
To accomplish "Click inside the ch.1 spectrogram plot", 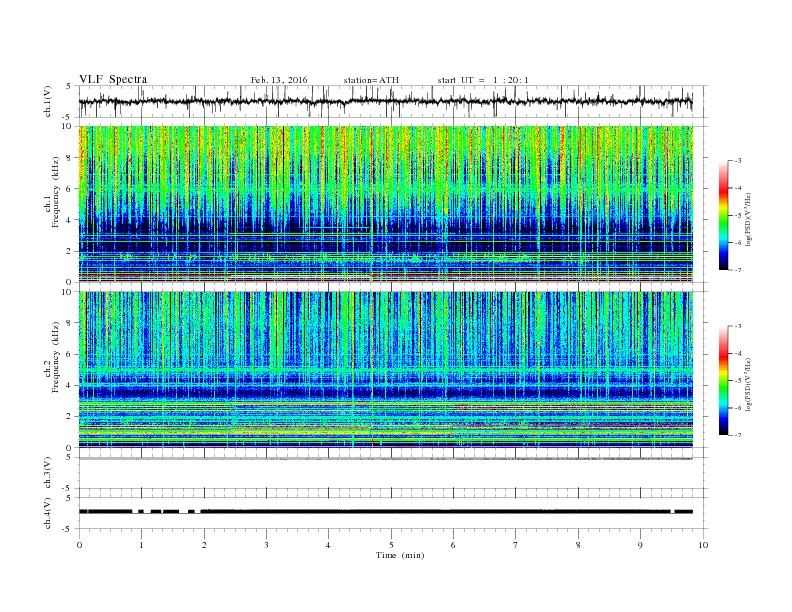I will tap(386, 204).
